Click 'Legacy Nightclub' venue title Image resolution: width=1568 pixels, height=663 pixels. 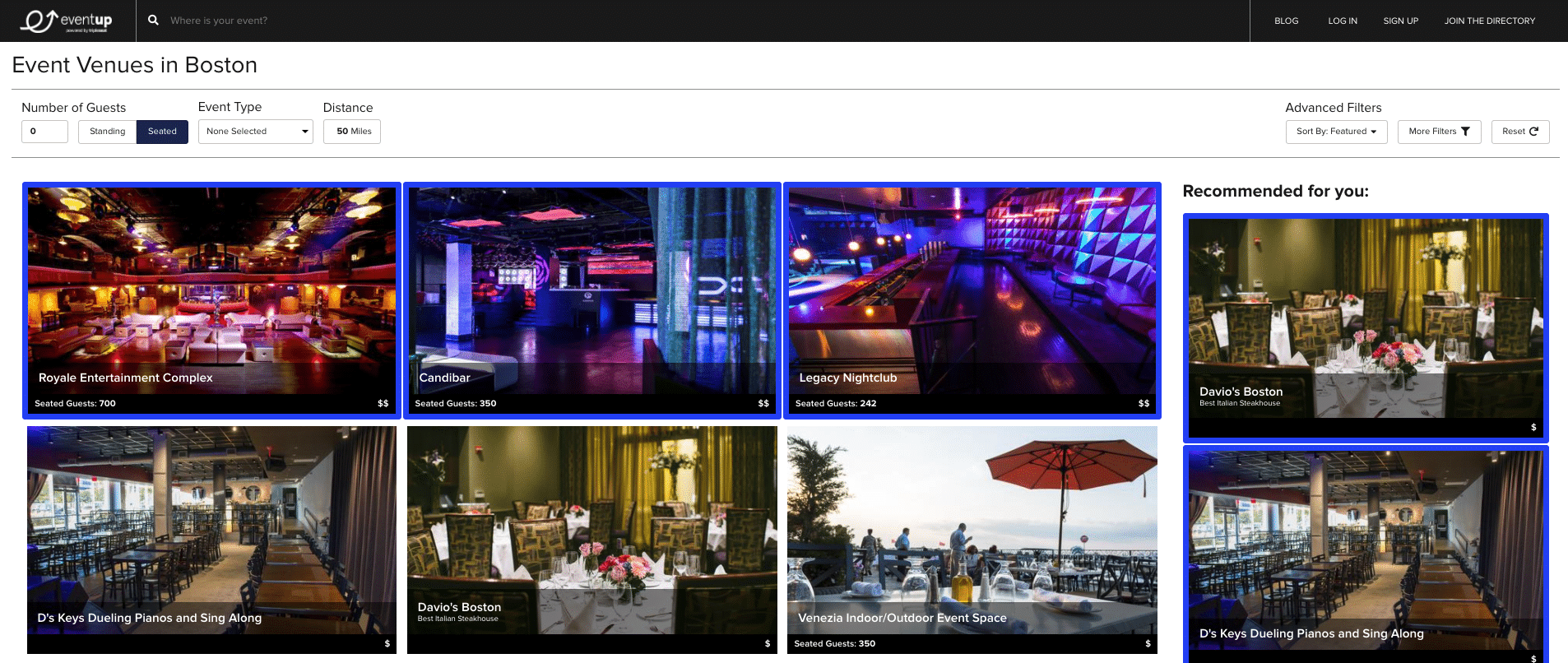coord(848,378)
